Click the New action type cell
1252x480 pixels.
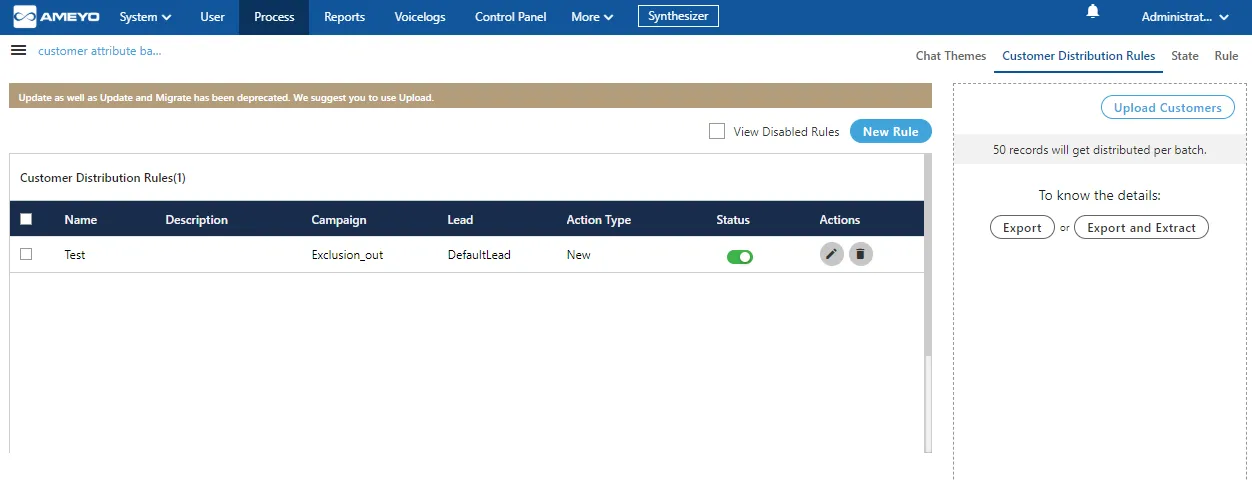(x=578, y=255)
